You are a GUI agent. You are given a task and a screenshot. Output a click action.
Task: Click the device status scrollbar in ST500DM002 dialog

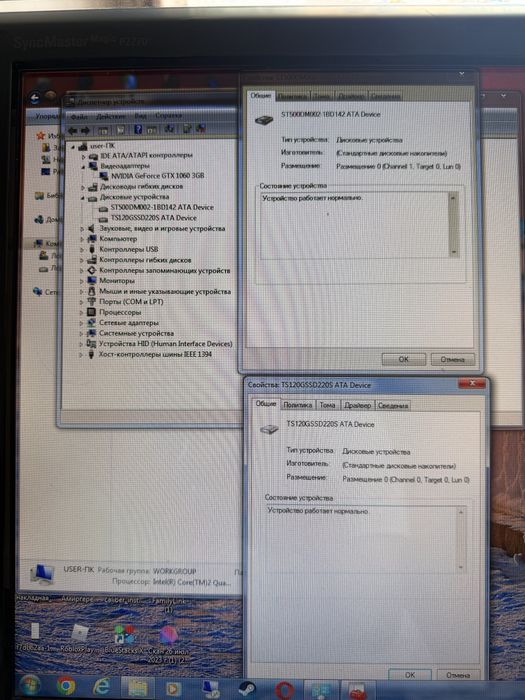click(x=453, y=224)
